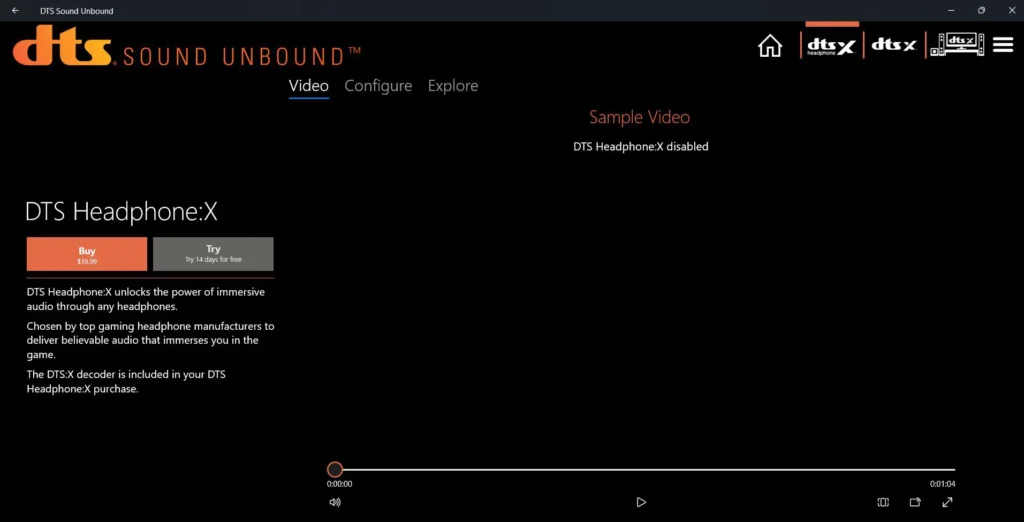Go to the Home icon

(x=770, y=46)
